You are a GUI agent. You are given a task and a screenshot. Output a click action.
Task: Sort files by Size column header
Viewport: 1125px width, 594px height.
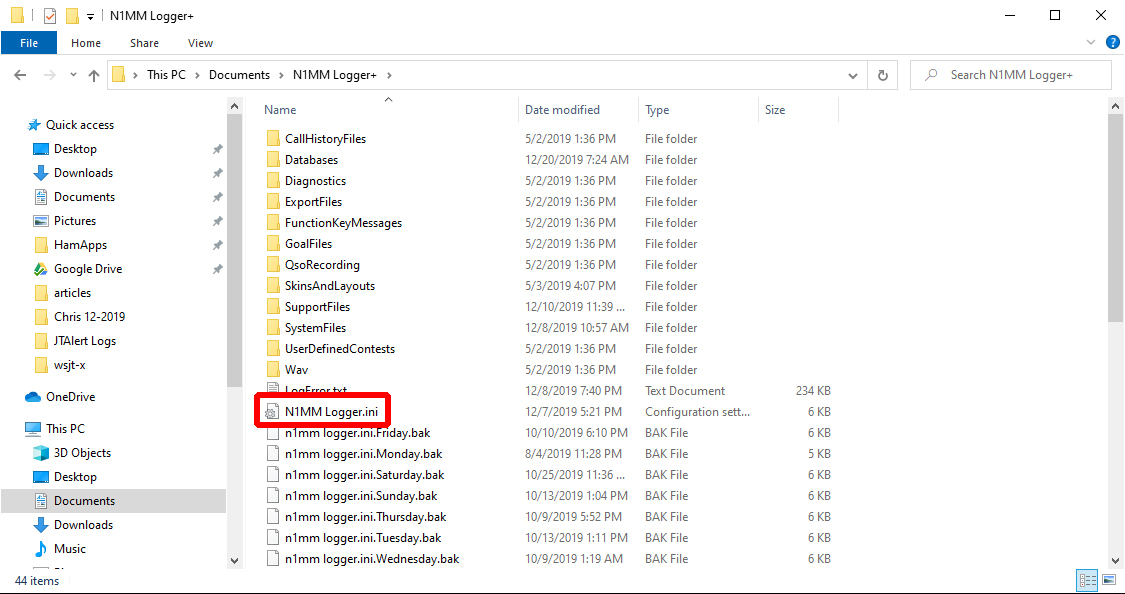774,110
